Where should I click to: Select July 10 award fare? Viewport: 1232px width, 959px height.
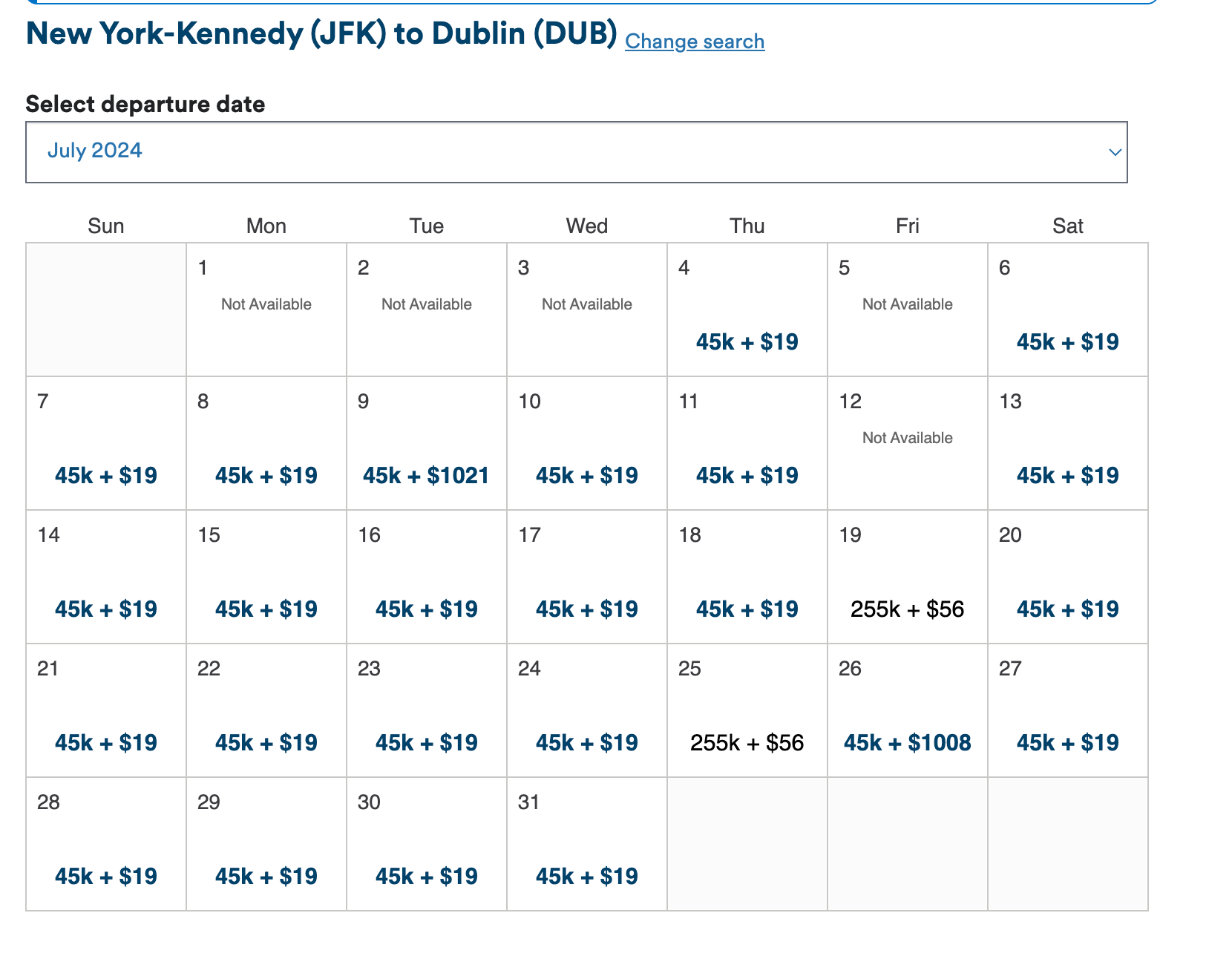[586, 475]
